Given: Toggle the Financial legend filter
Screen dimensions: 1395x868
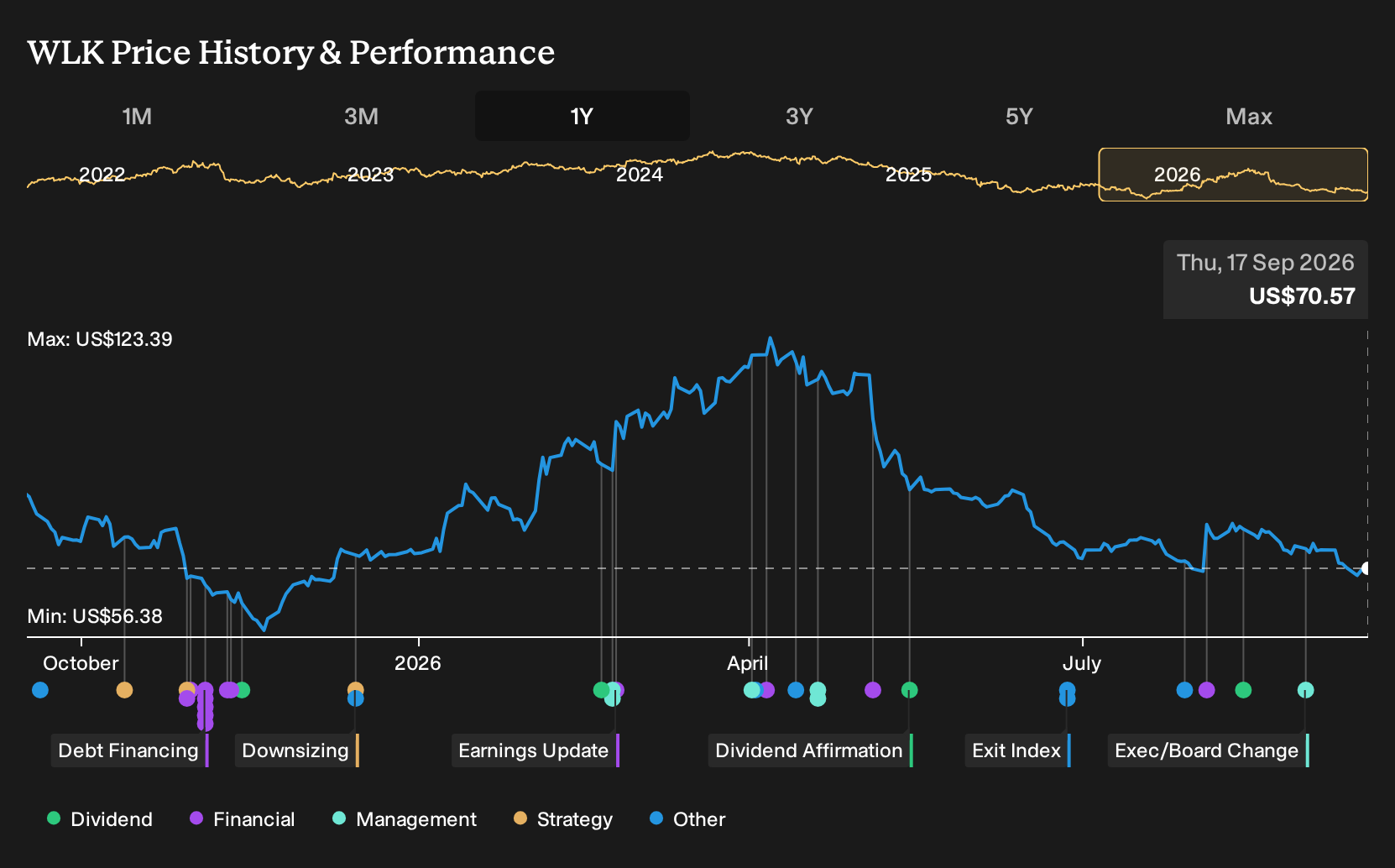Looking at the screenshot, I should (x=243, y=819).
